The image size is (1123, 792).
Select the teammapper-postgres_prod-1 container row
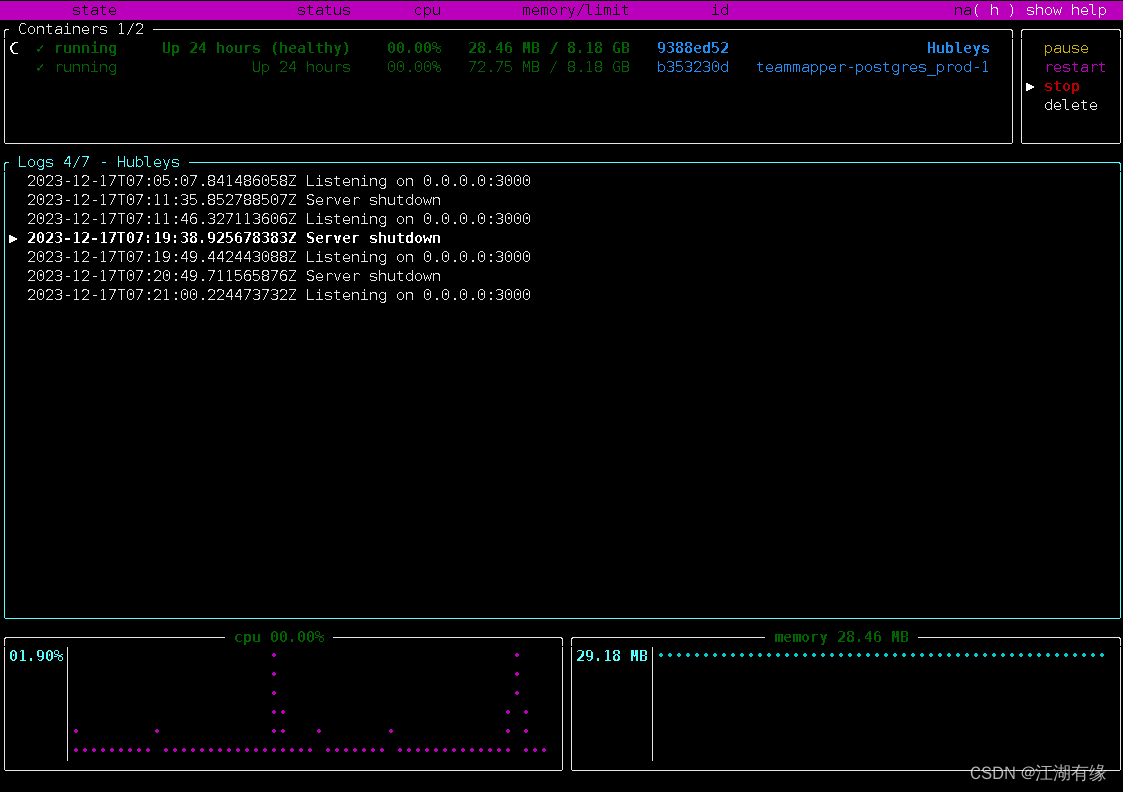coord(509,67)
